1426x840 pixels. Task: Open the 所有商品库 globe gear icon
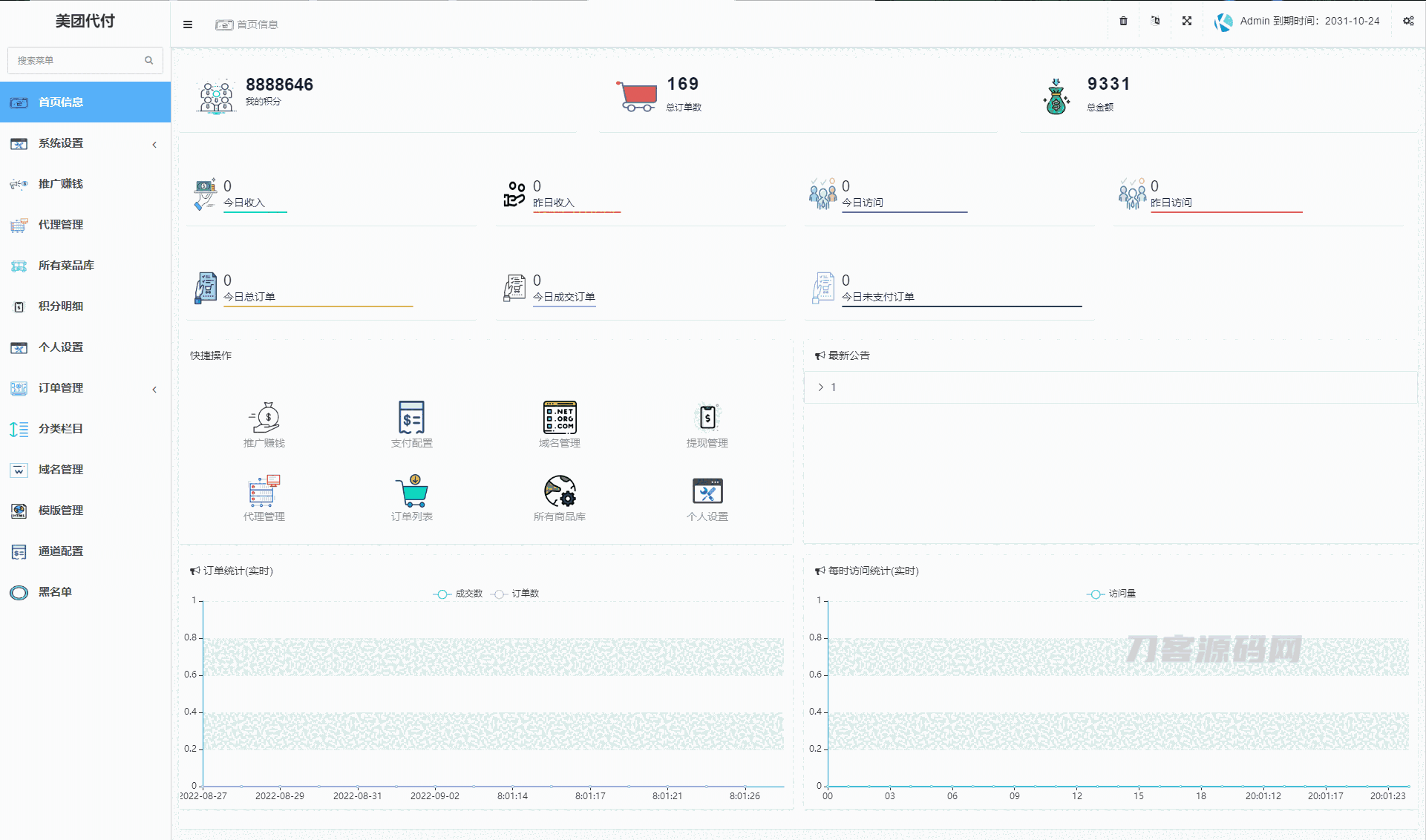tap(560, 491)
